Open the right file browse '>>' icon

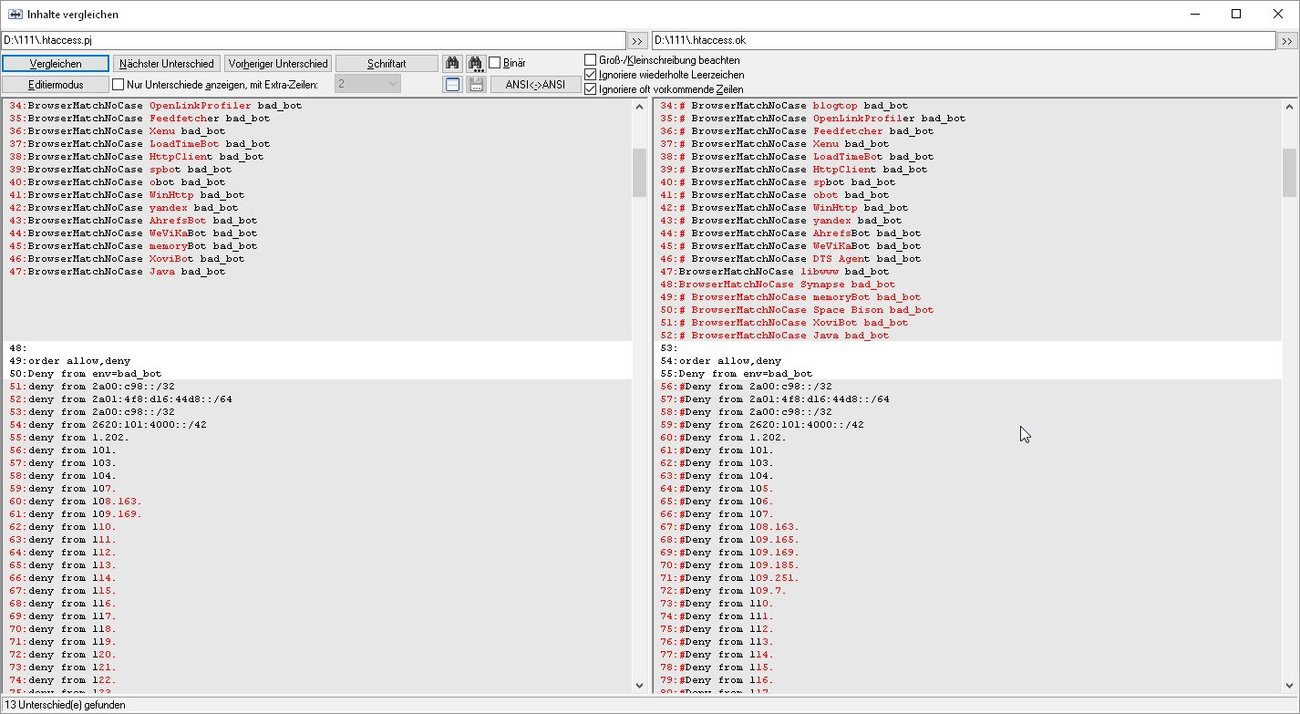1288,41
